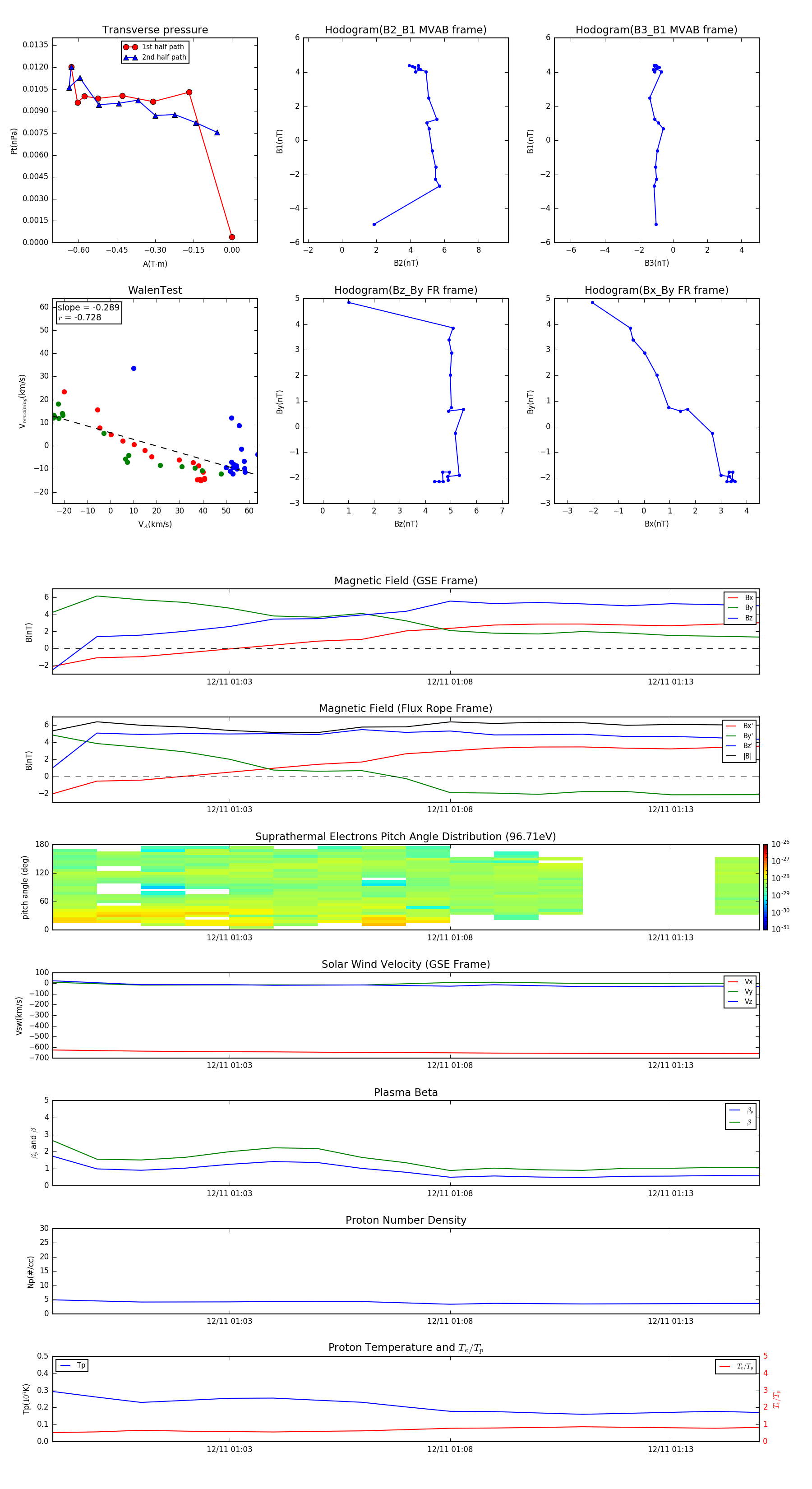Click the '12/11 01:03' tick under Plasma Beta
The width and height of the screenshot is (812, 1489).
click(x=230, y=1193)
